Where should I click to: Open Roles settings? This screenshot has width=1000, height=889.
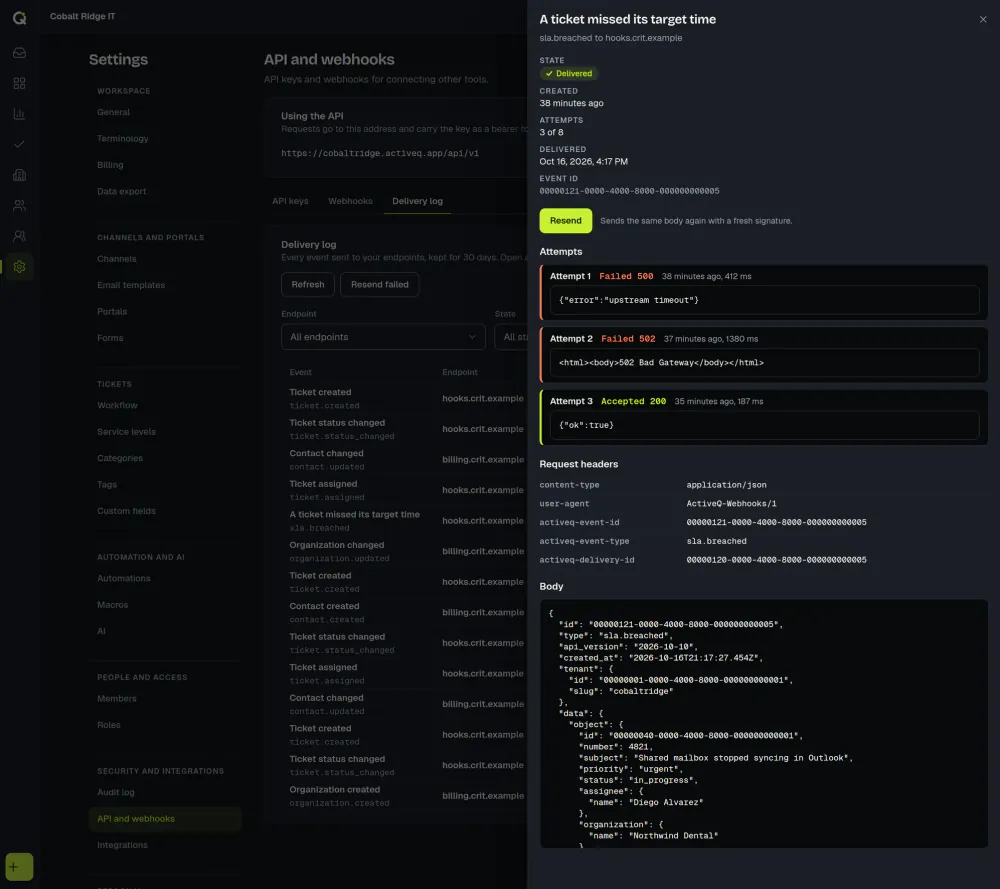click(x=109, y=725)
